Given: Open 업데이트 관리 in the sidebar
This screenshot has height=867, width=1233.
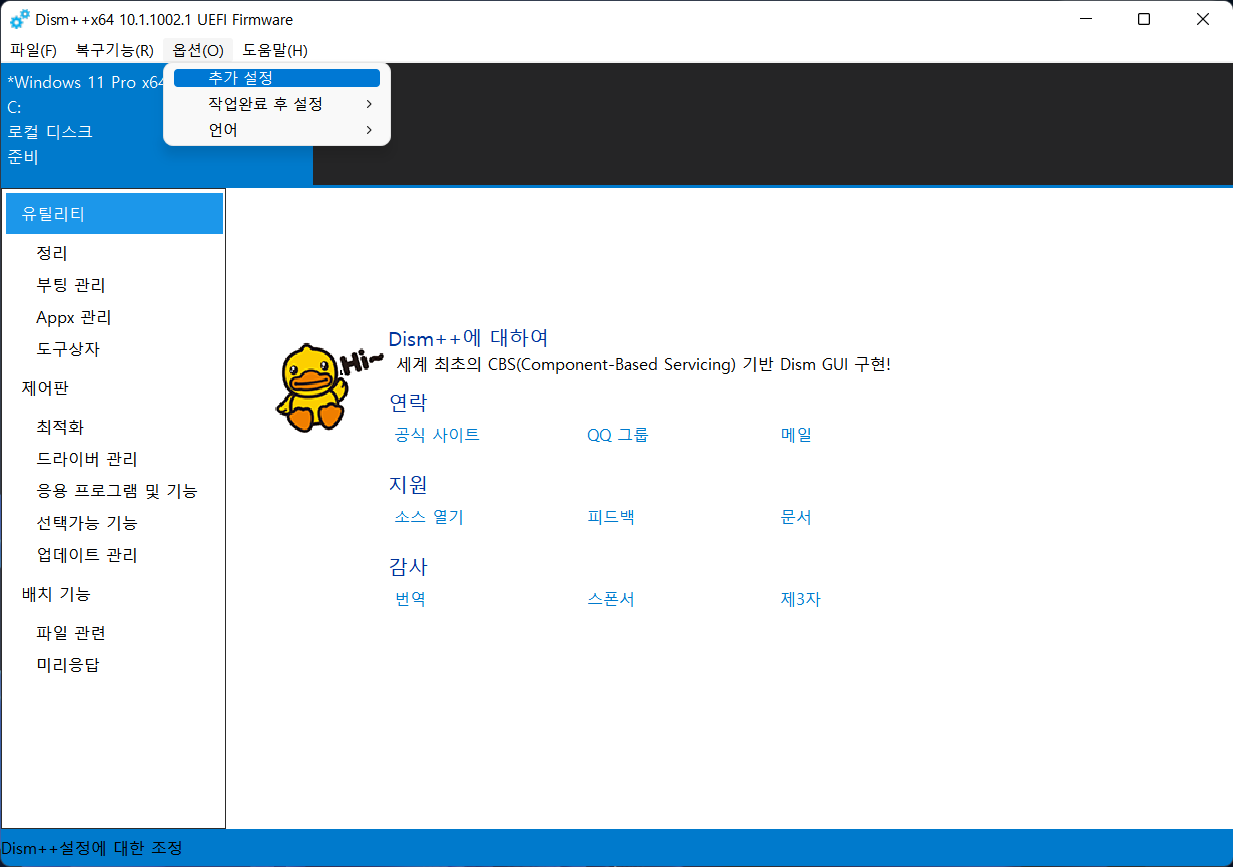Looking at the screenshot, I should click(87, 556).
